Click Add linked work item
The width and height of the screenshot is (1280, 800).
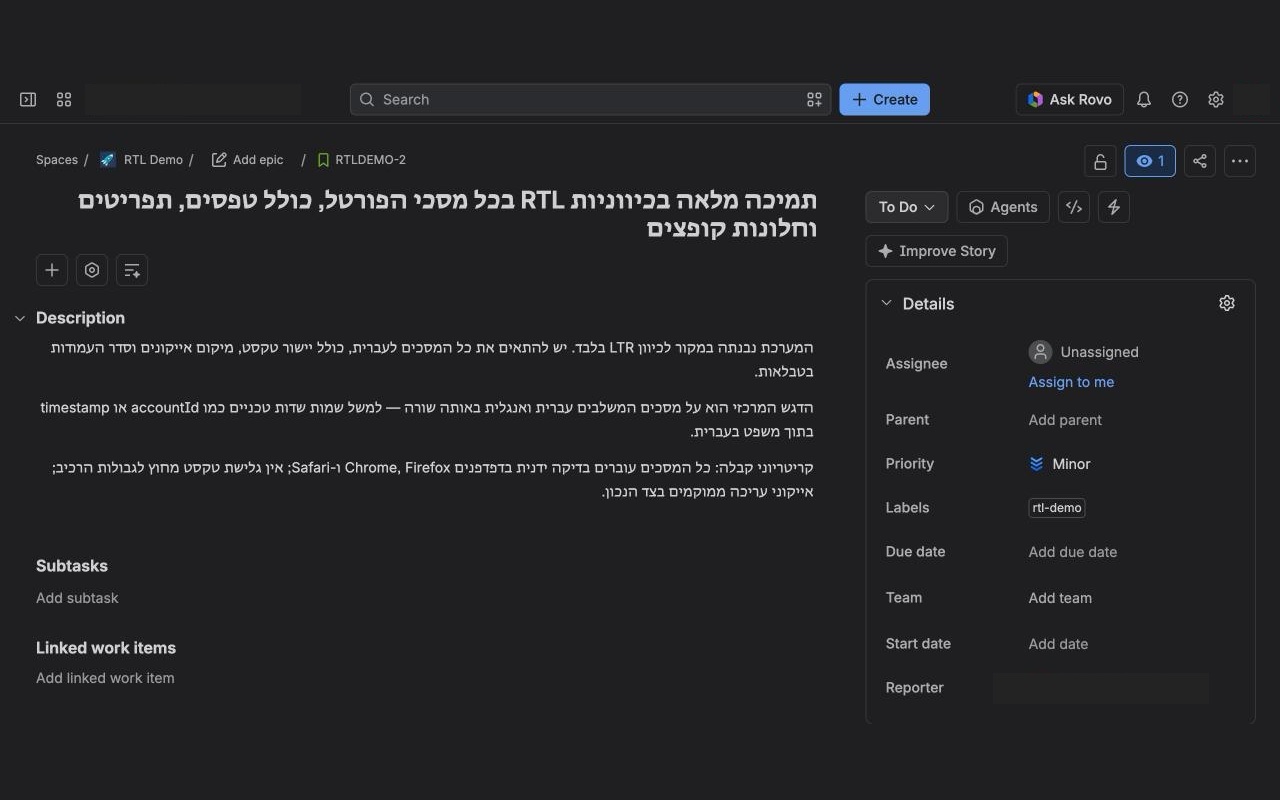click(105, 678)
